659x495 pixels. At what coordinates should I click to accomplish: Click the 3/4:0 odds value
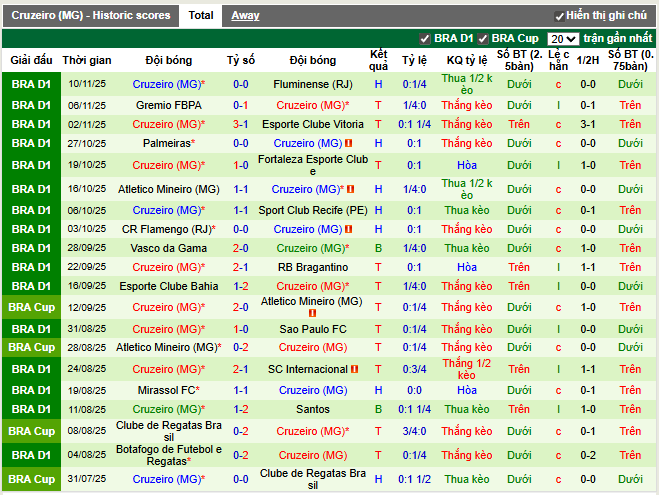414,431
